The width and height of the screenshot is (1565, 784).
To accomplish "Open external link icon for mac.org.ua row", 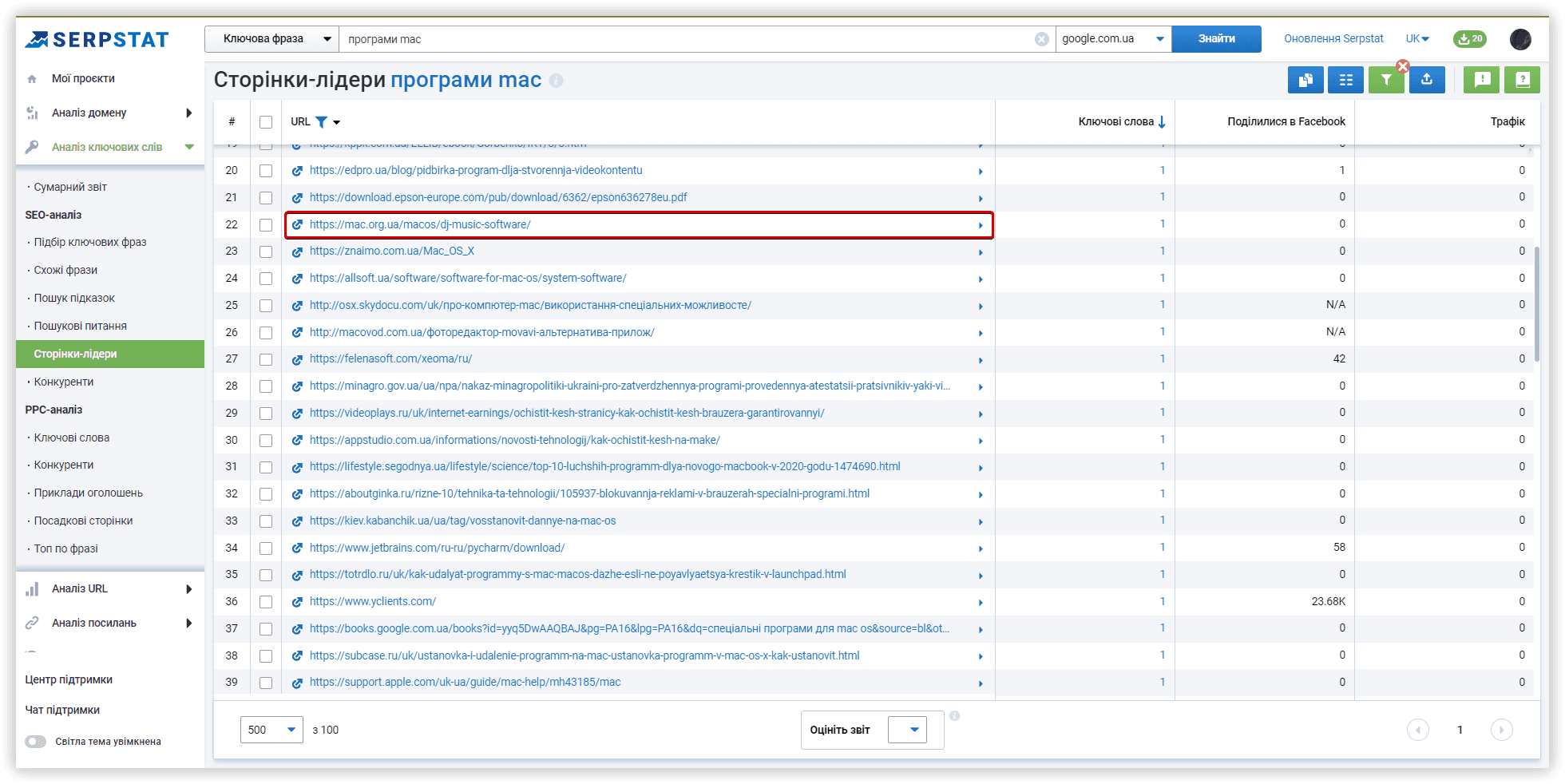I will [x=297, y=225].
